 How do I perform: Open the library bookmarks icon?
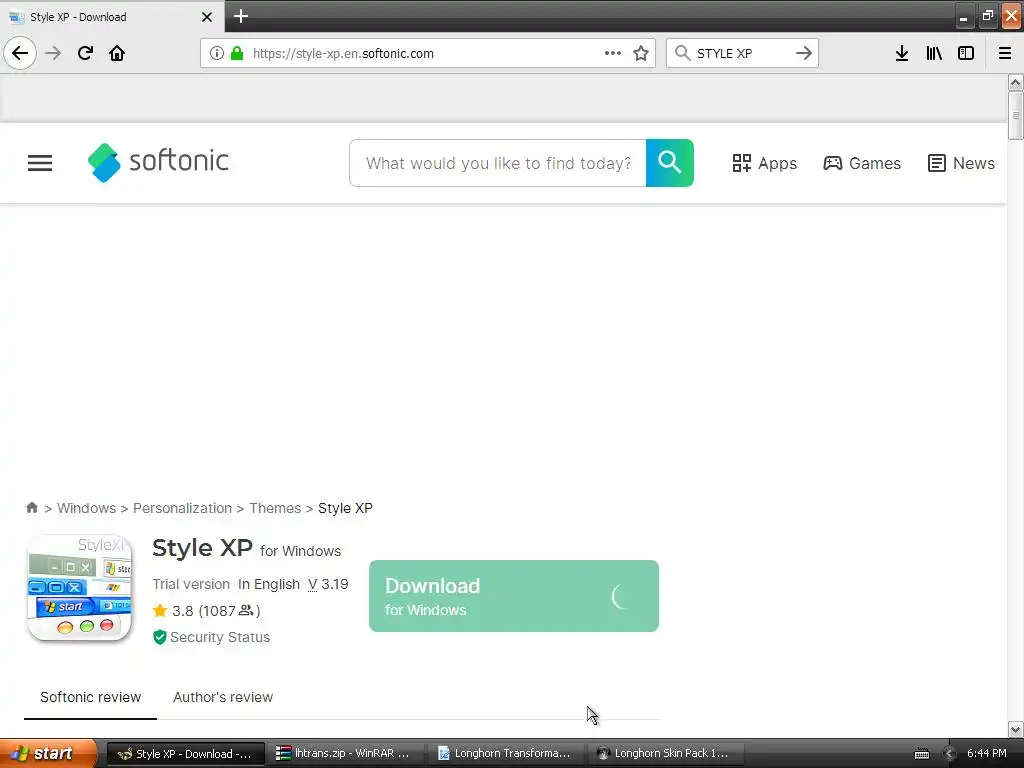pyautogui.click(x=934, y=53)
